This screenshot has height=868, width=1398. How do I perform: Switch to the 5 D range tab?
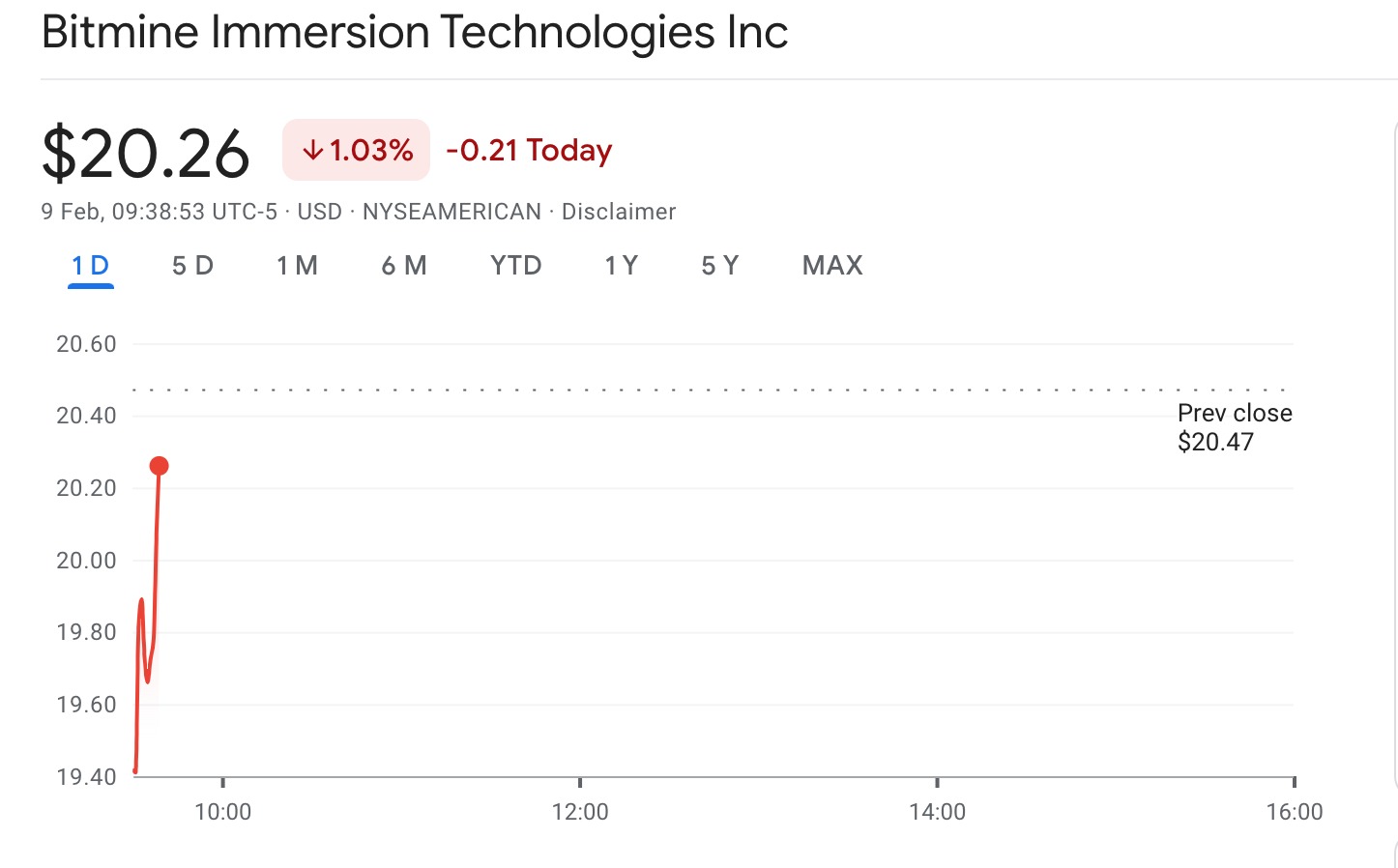click(x=192, y=266)
